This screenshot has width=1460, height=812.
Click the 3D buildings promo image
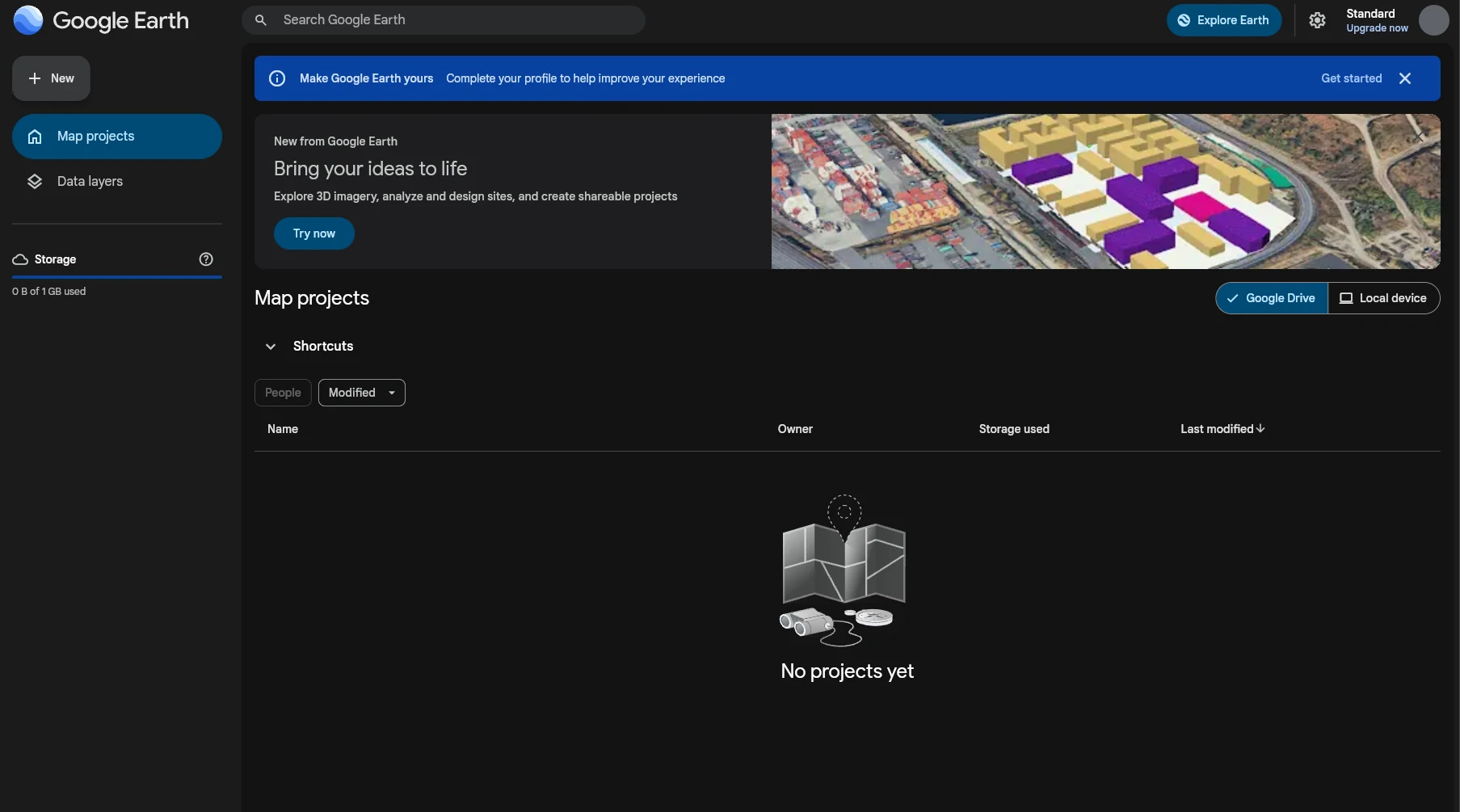pos(1105,191)
